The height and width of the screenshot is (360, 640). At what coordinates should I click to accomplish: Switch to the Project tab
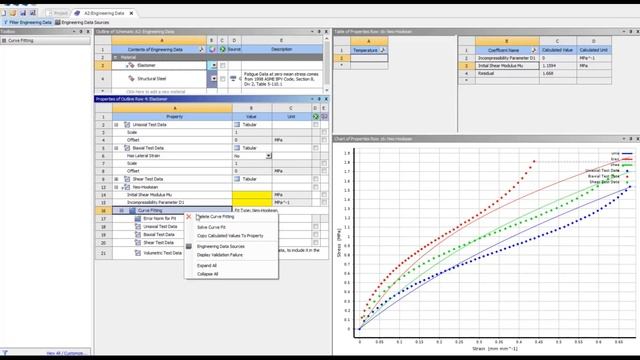[58, 13]
